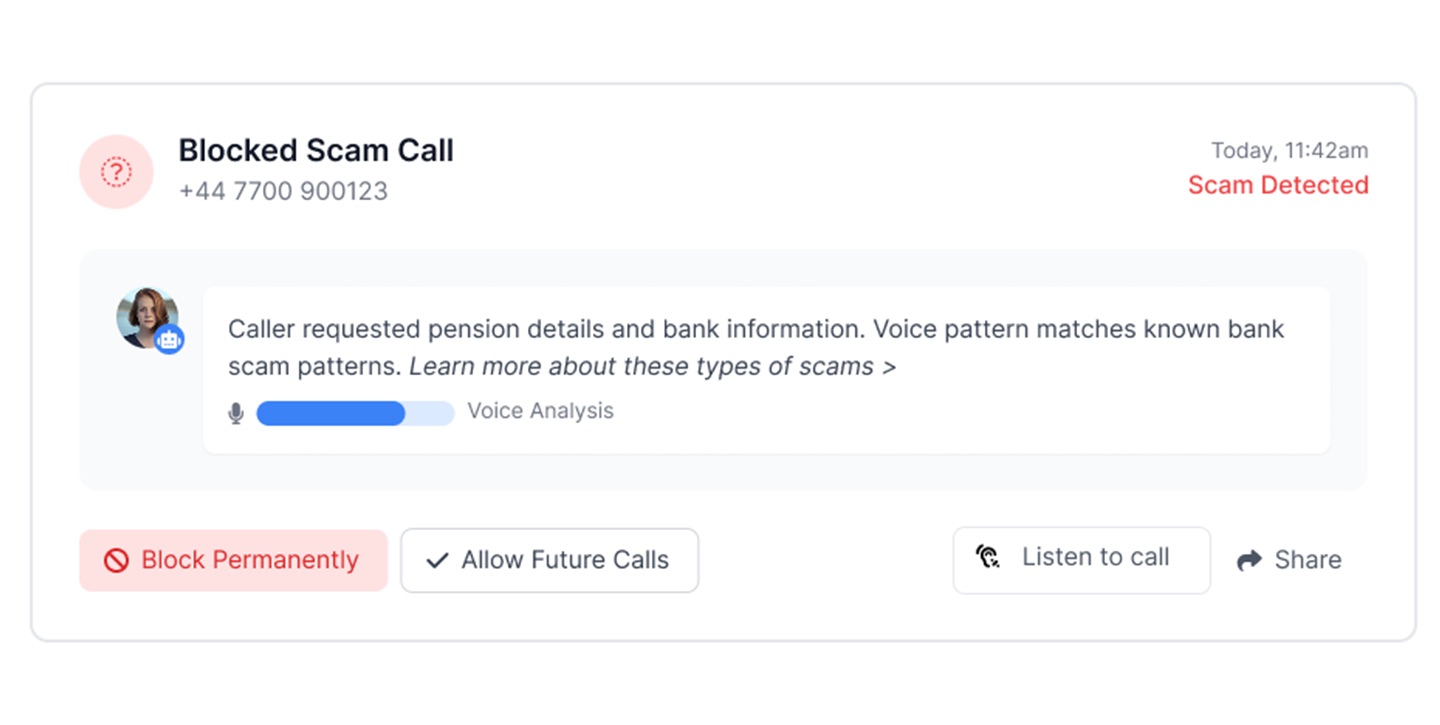This screenshot has width=1440, height=725.
Task: Click the Today, 11:42am timestamp
Action: [1289, 150]
